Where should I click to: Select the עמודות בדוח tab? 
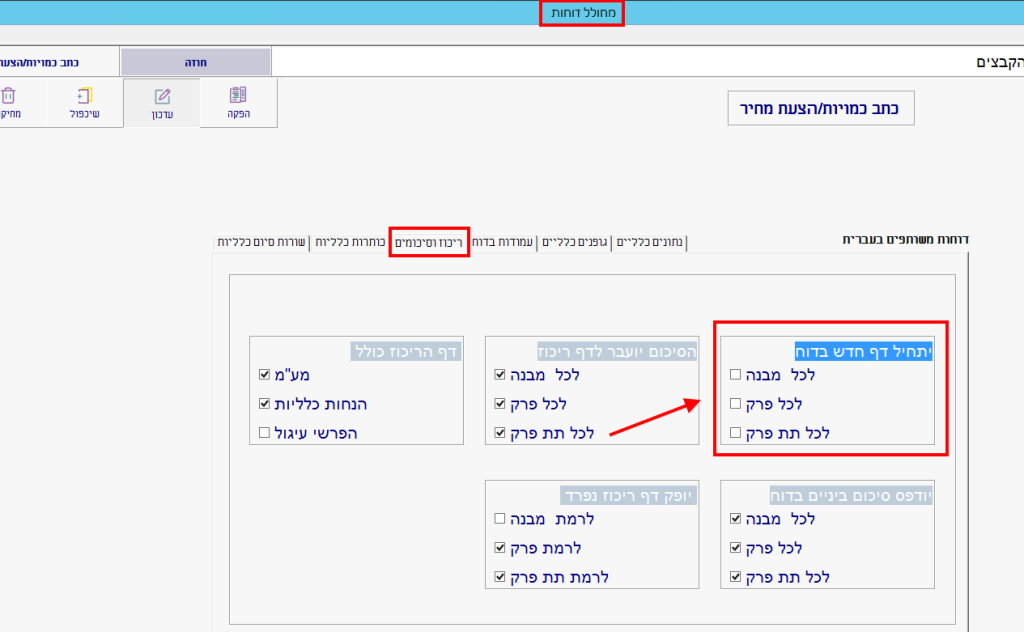click(504, 242)
